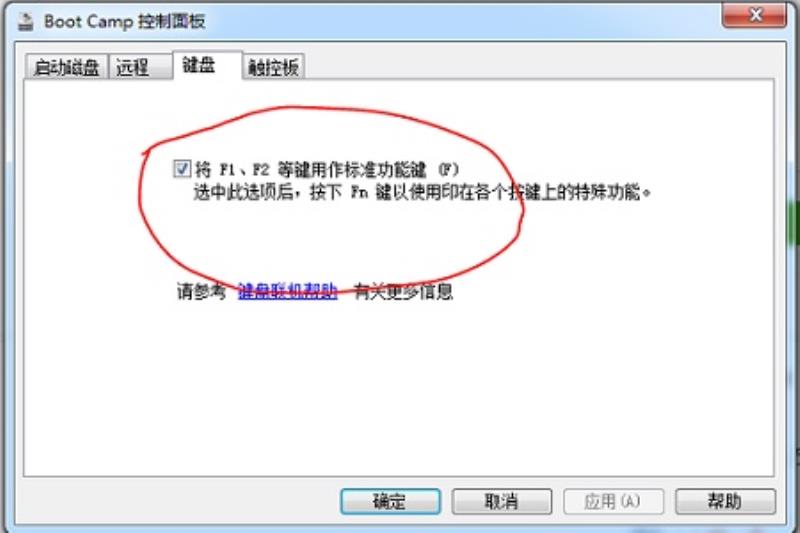Viewport: 800px width, 533px height.
Task: Click the blank area of the keyboard panel
Action: click(x=398, y=388)
